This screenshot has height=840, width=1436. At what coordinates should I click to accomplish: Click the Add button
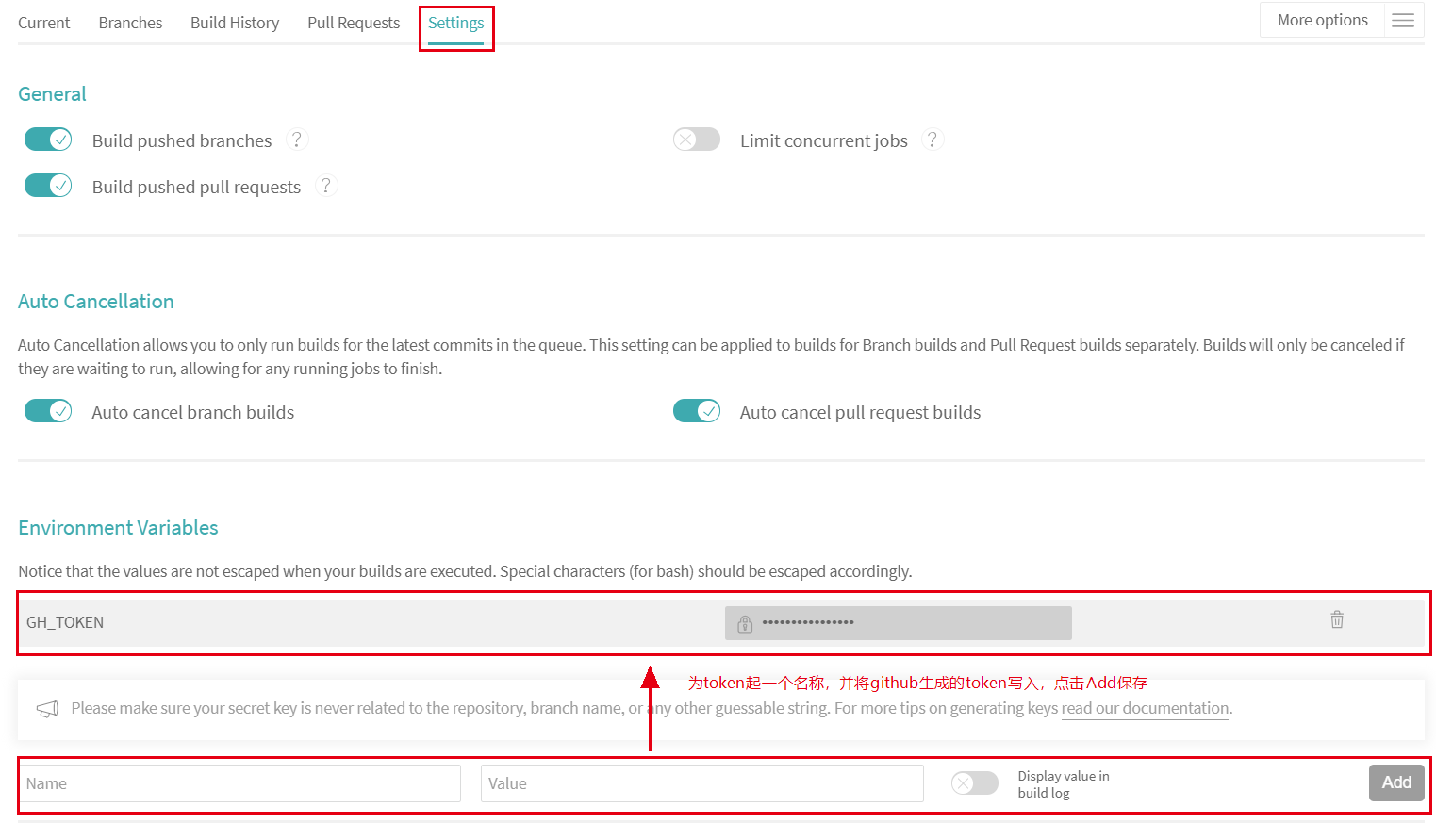point(1396,782)
